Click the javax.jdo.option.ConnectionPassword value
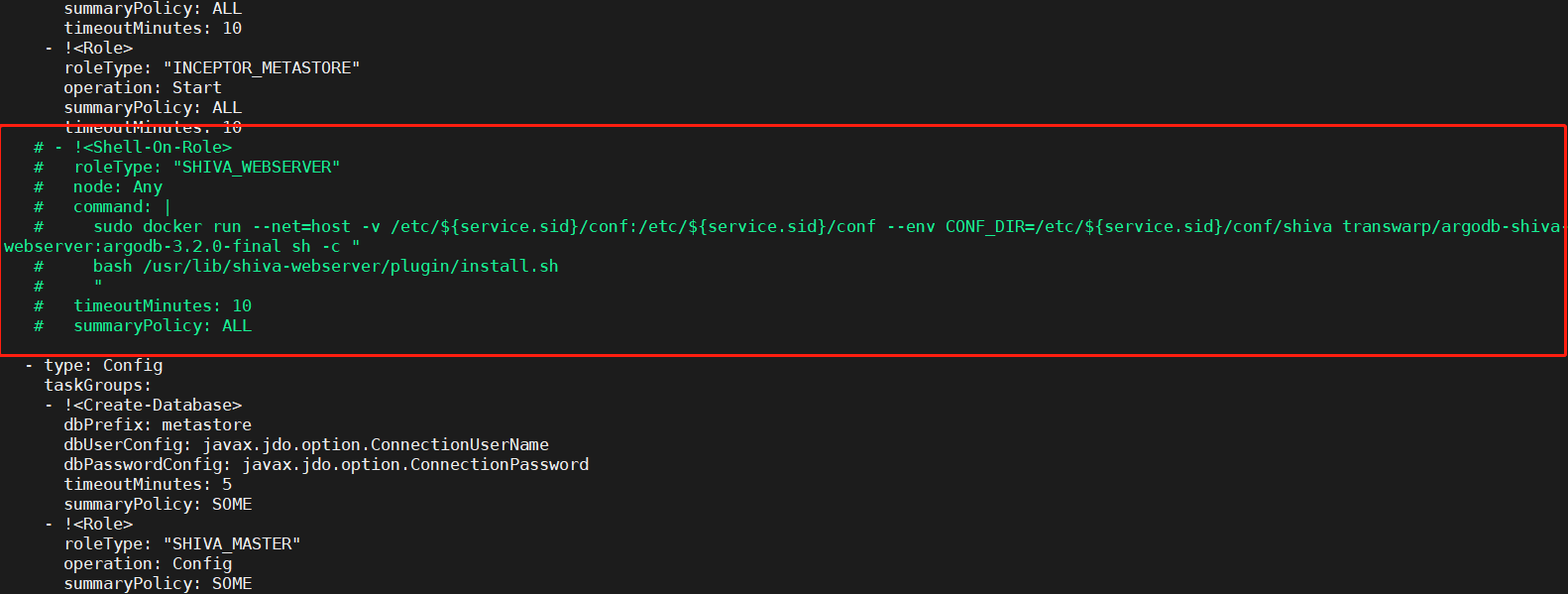This screenshot has height=594, width=1568. pos(415,464)
